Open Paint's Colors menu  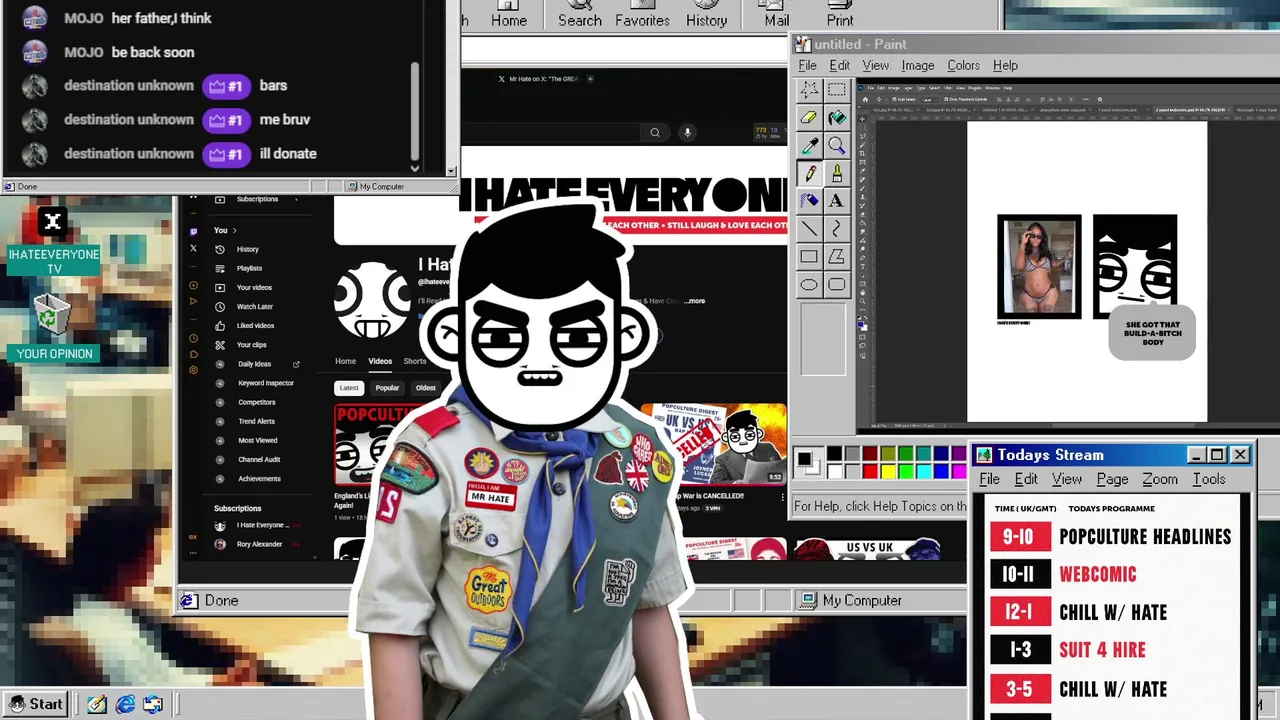pyautogui.click(x=963, y=65)
